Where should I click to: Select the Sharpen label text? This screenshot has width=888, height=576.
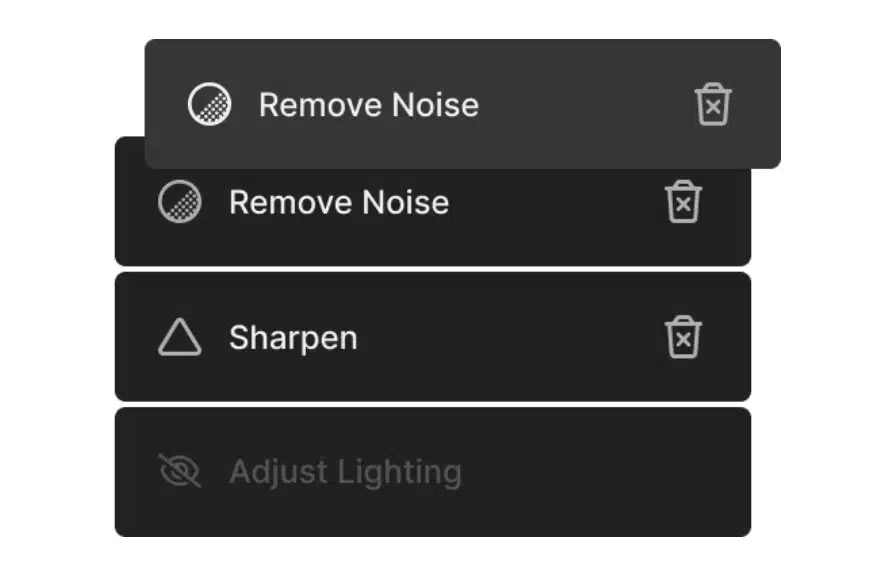(293, 338)
